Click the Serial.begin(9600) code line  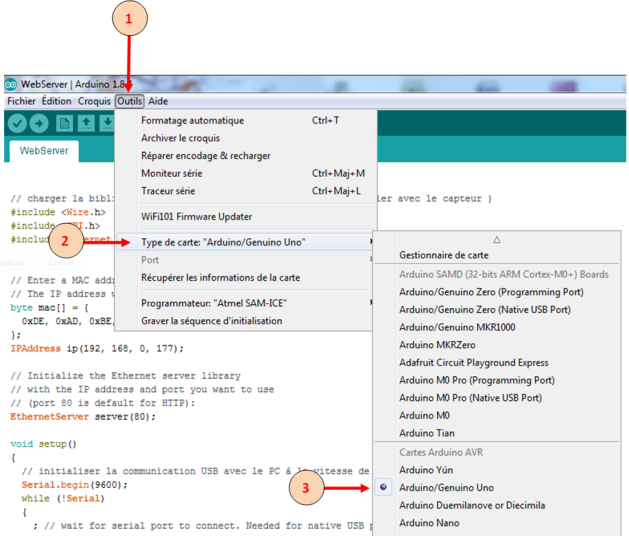tap(75, 485)
